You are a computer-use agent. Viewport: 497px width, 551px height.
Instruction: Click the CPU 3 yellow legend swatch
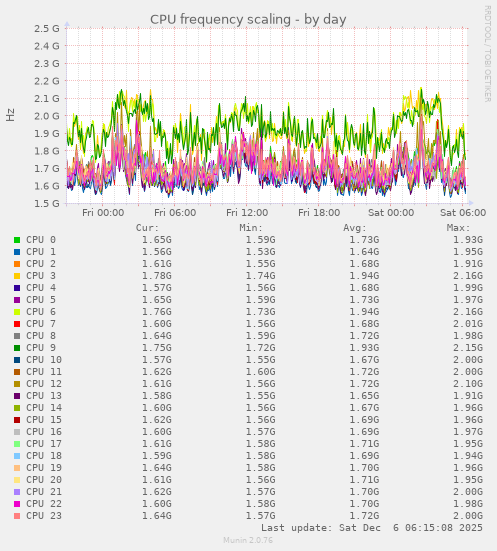coord(17,276)
